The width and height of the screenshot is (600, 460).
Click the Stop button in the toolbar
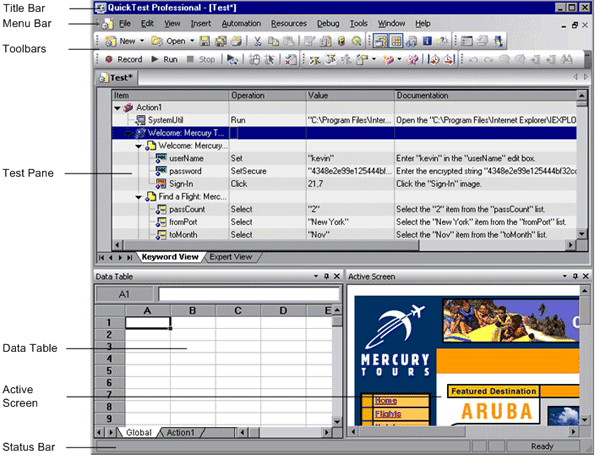(201, 60)
